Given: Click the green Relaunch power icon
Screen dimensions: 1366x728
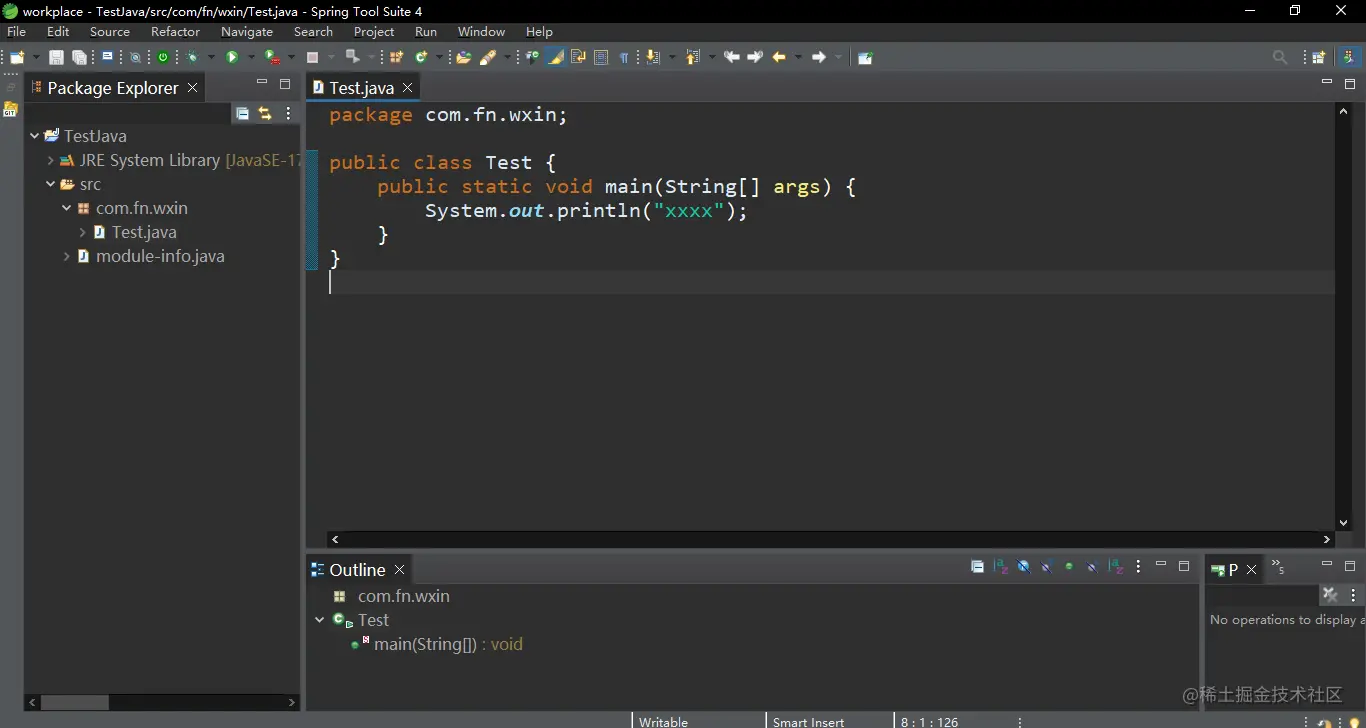Looking at the screenshot, I should 163,58.
